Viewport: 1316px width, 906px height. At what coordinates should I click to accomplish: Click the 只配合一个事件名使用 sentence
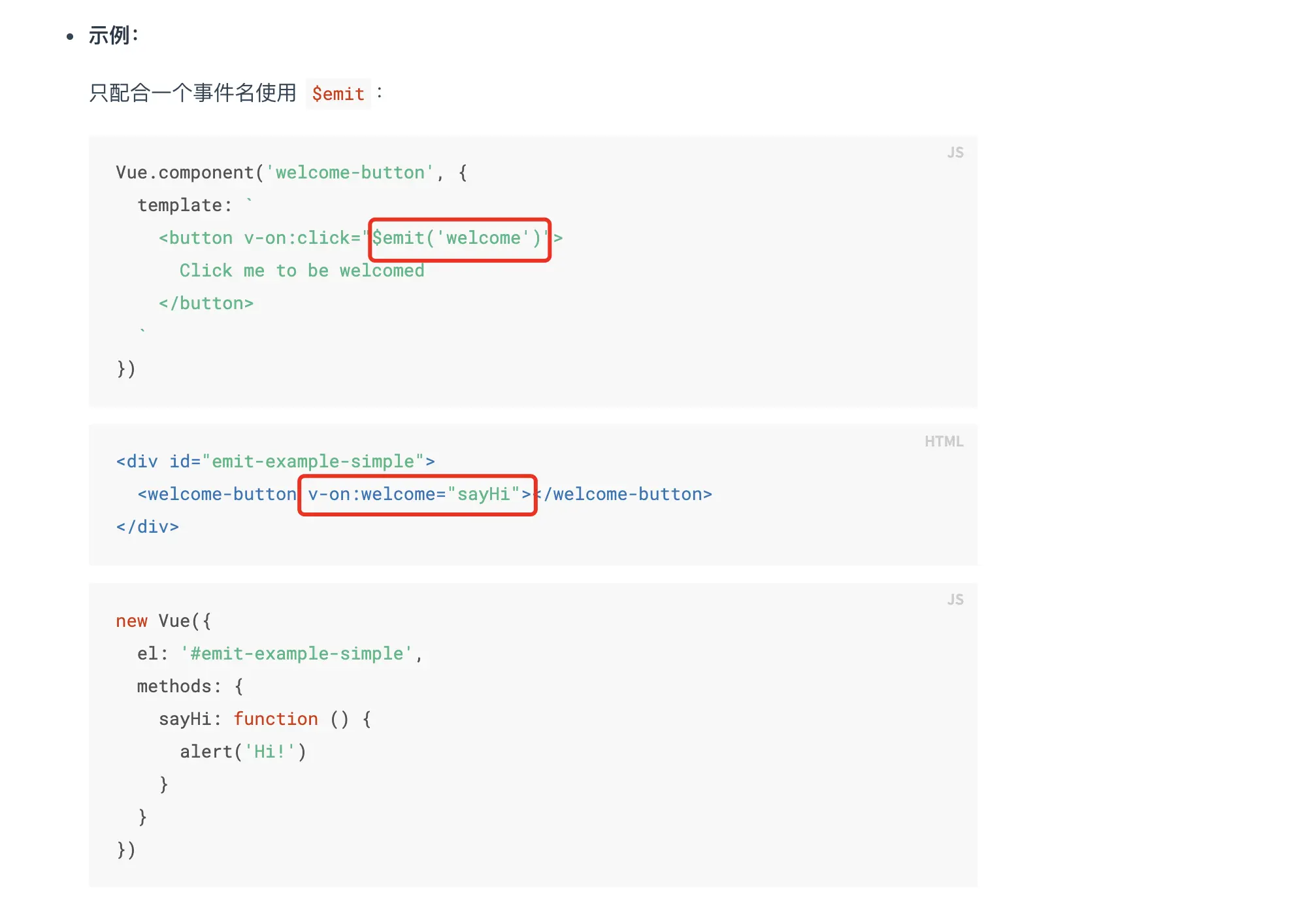192,93
